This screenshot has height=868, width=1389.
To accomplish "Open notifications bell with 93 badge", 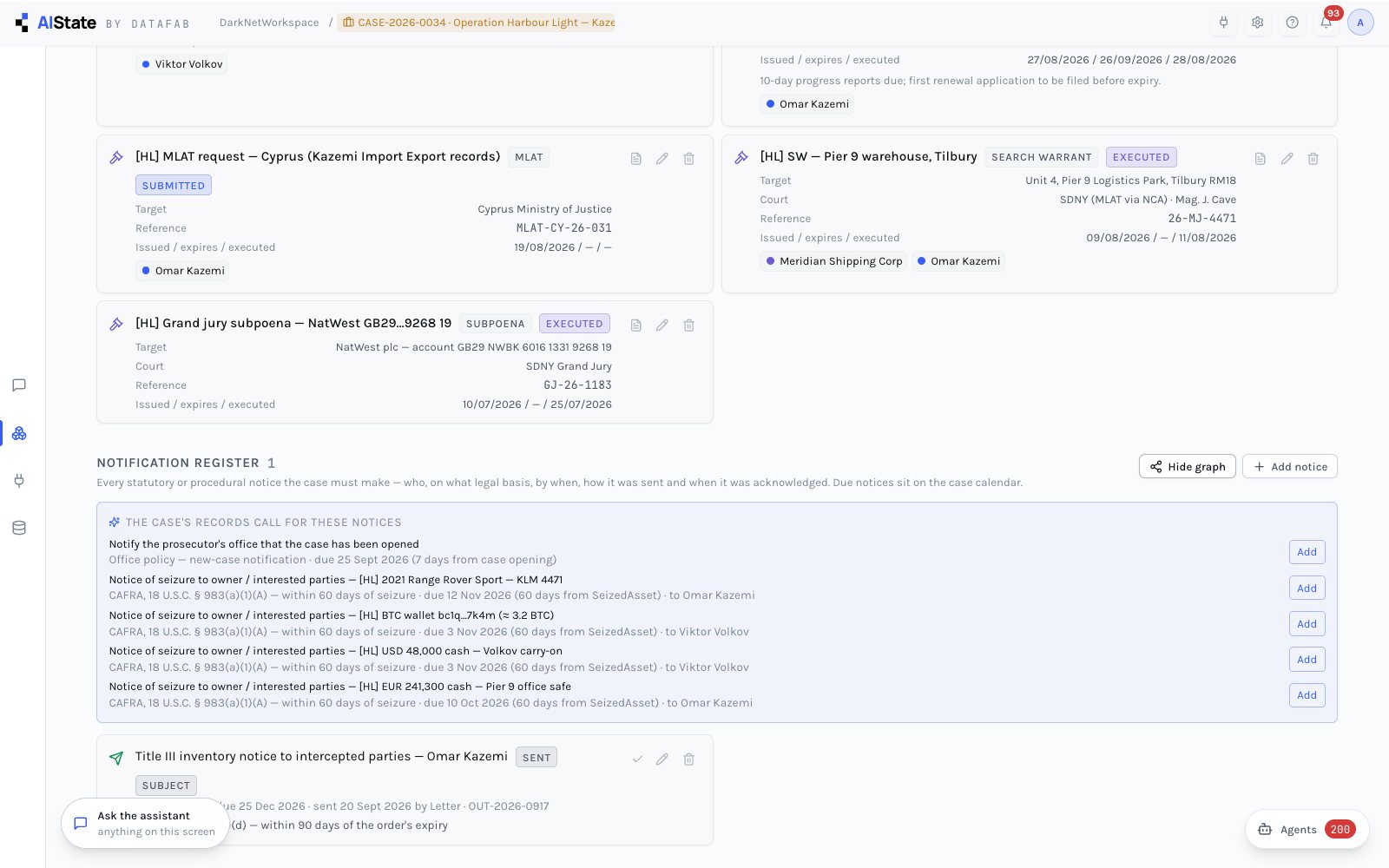I will tap(1326, 23).
